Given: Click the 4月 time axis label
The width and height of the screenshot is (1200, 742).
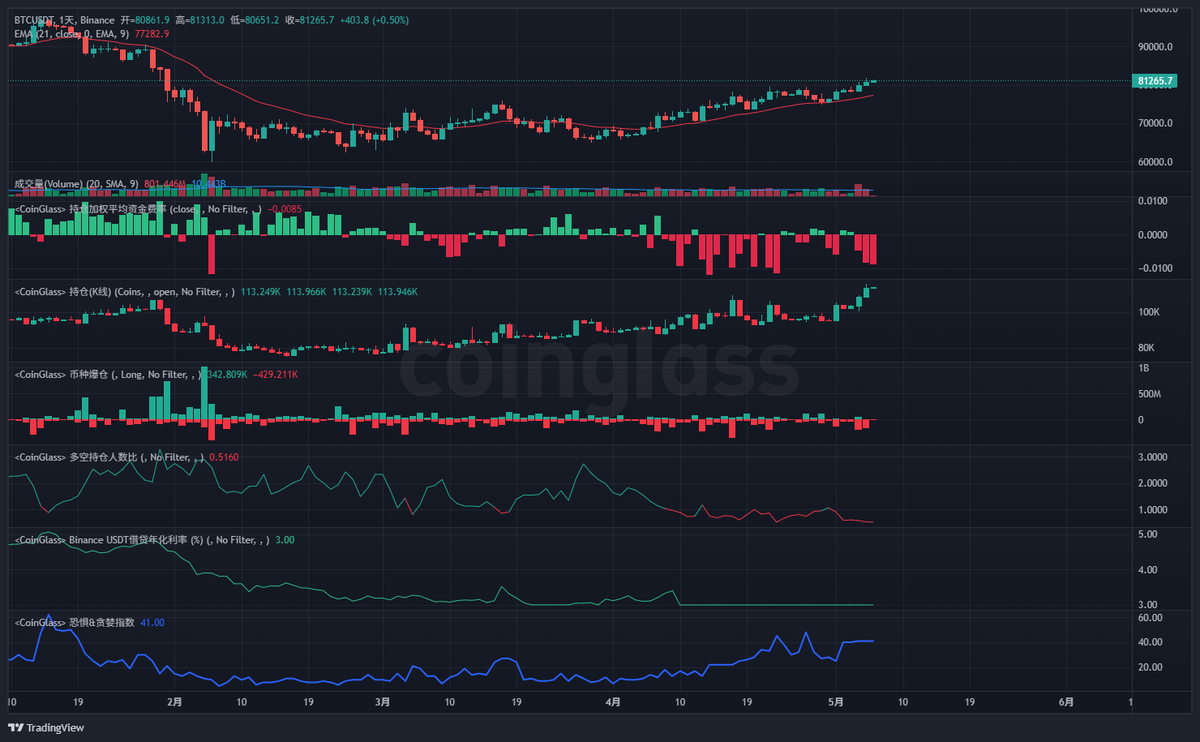Looking at the screenshot, I should click(x=613, y=702).
